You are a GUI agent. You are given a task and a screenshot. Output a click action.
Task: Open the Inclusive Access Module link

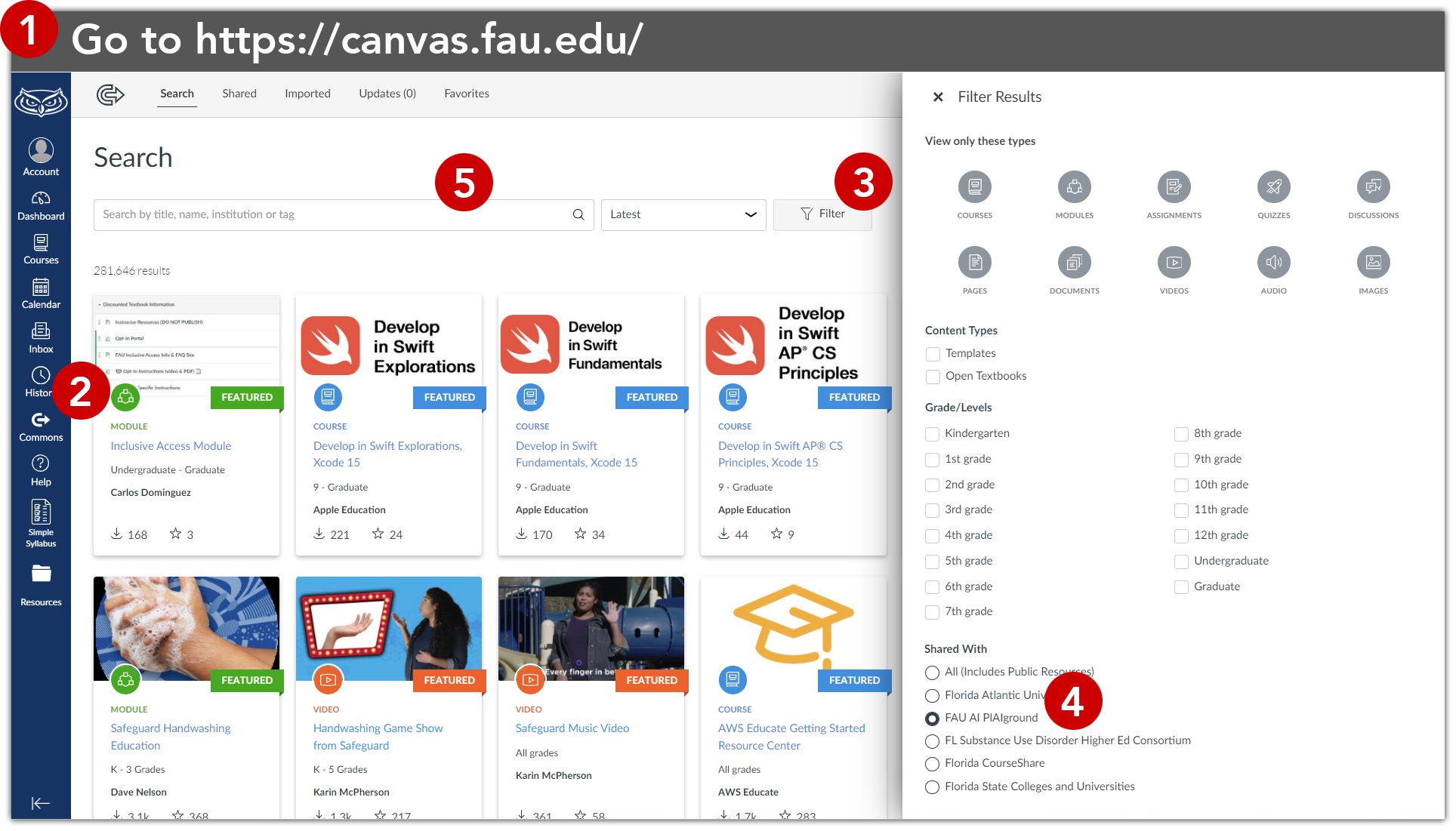(171, 446)
